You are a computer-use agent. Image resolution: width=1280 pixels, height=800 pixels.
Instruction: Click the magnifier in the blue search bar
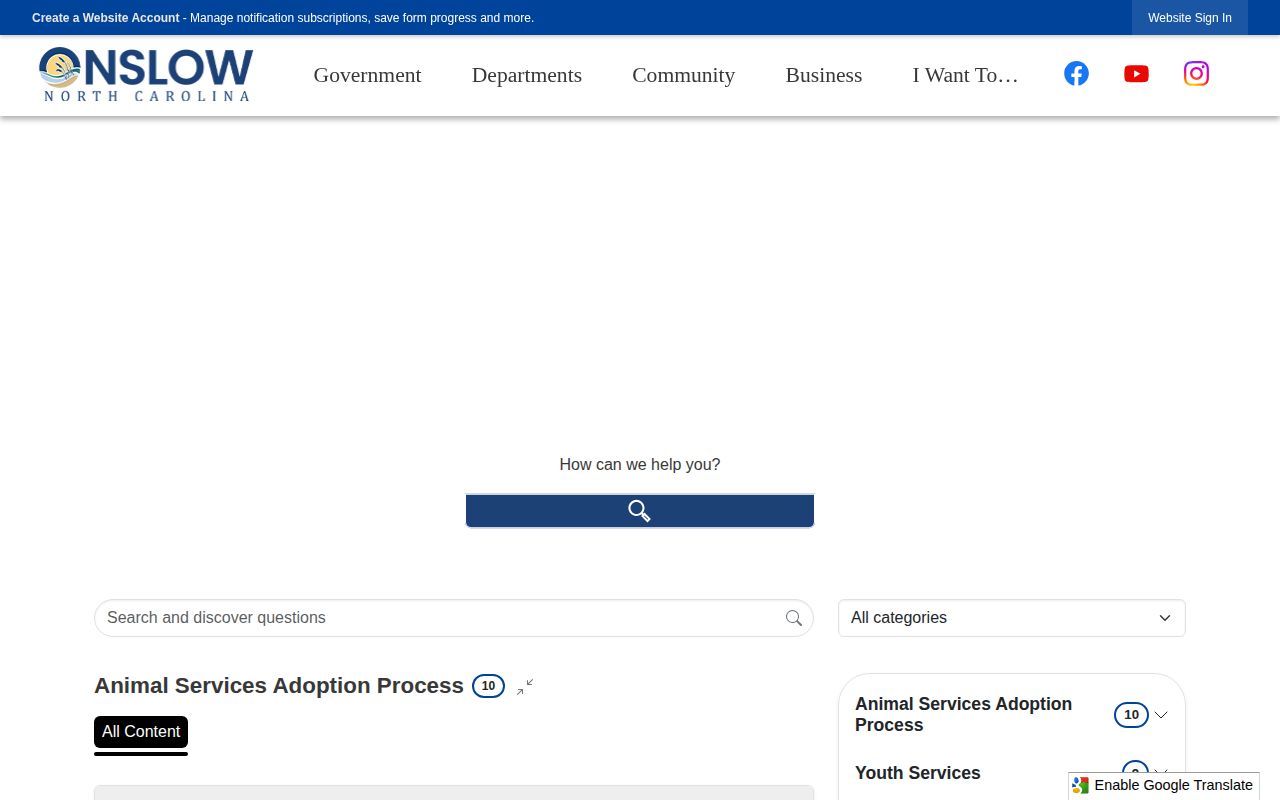[640, 511]
